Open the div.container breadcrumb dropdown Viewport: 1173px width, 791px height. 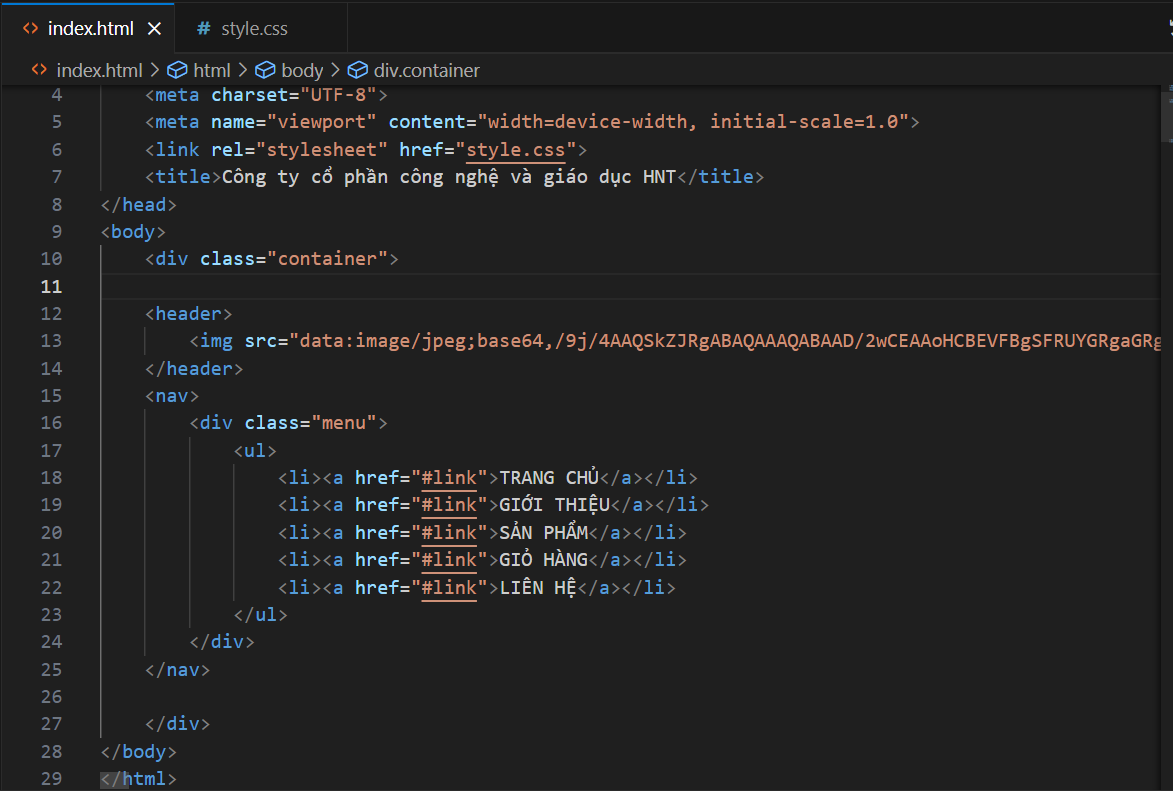click(426, 70)
